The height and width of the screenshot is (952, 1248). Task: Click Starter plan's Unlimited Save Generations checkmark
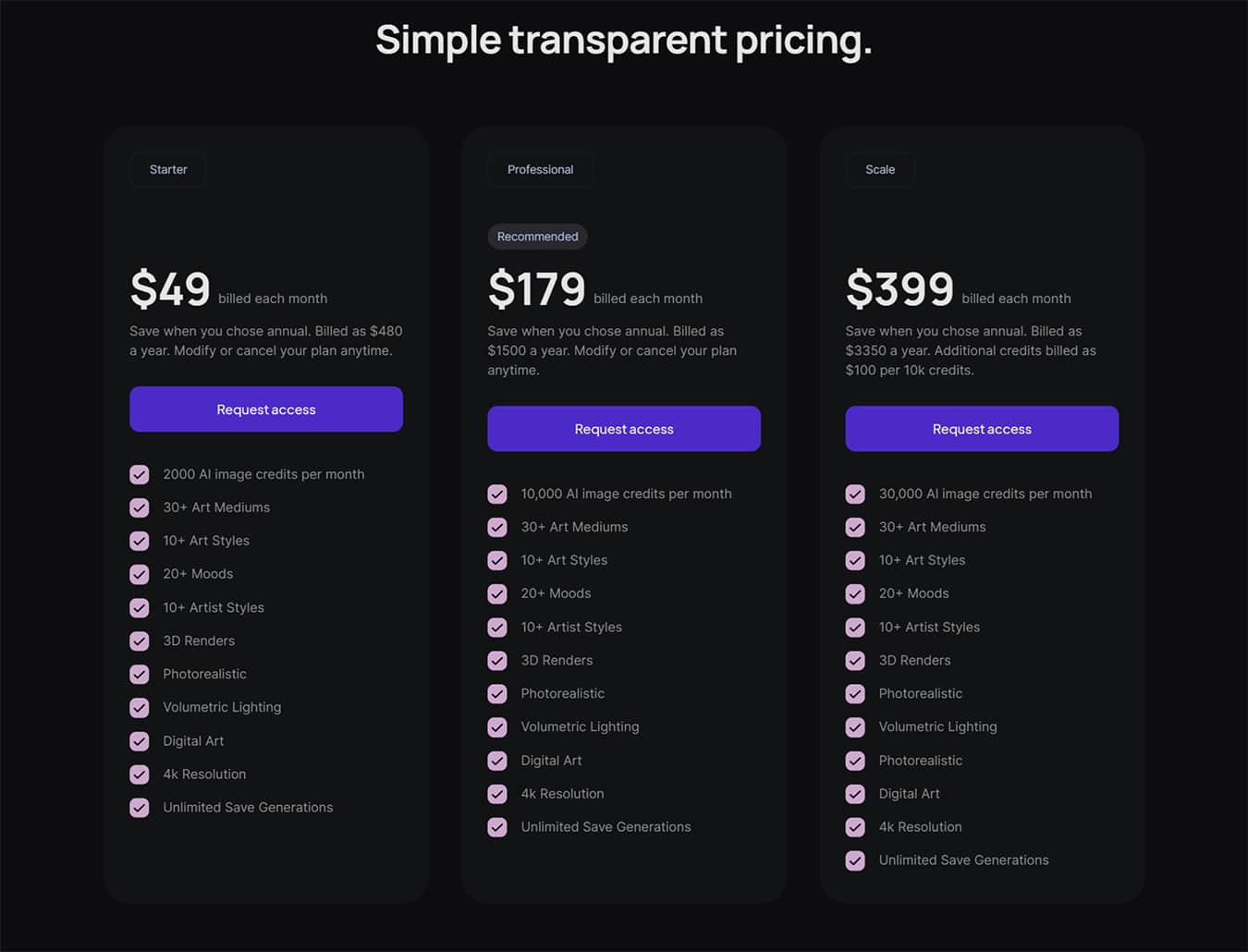[140, 808]
